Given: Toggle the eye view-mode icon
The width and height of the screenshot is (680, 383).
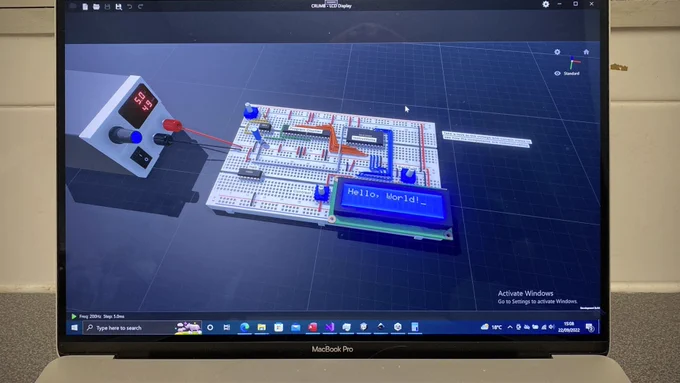Looking at the screenshot, I should tap(557, 73).
